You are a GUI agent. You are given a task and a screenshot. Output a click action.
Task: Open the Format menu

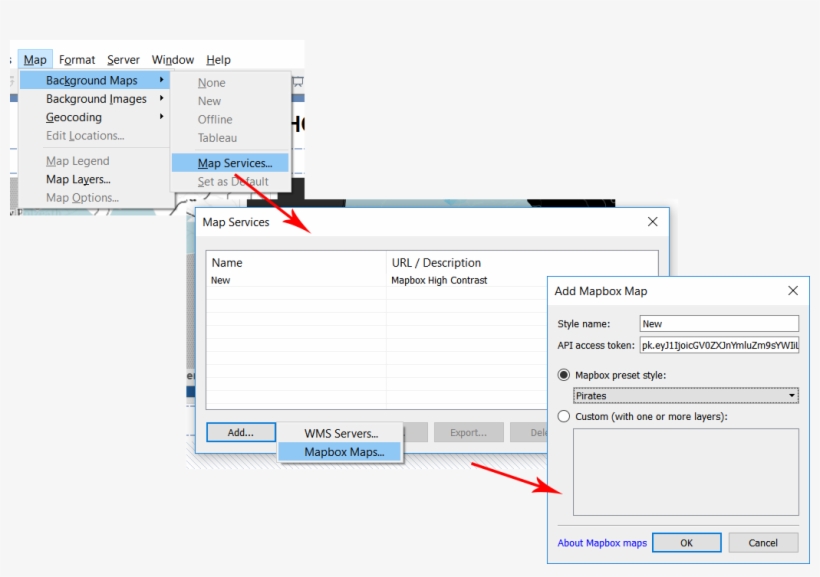tap(77, 59)
